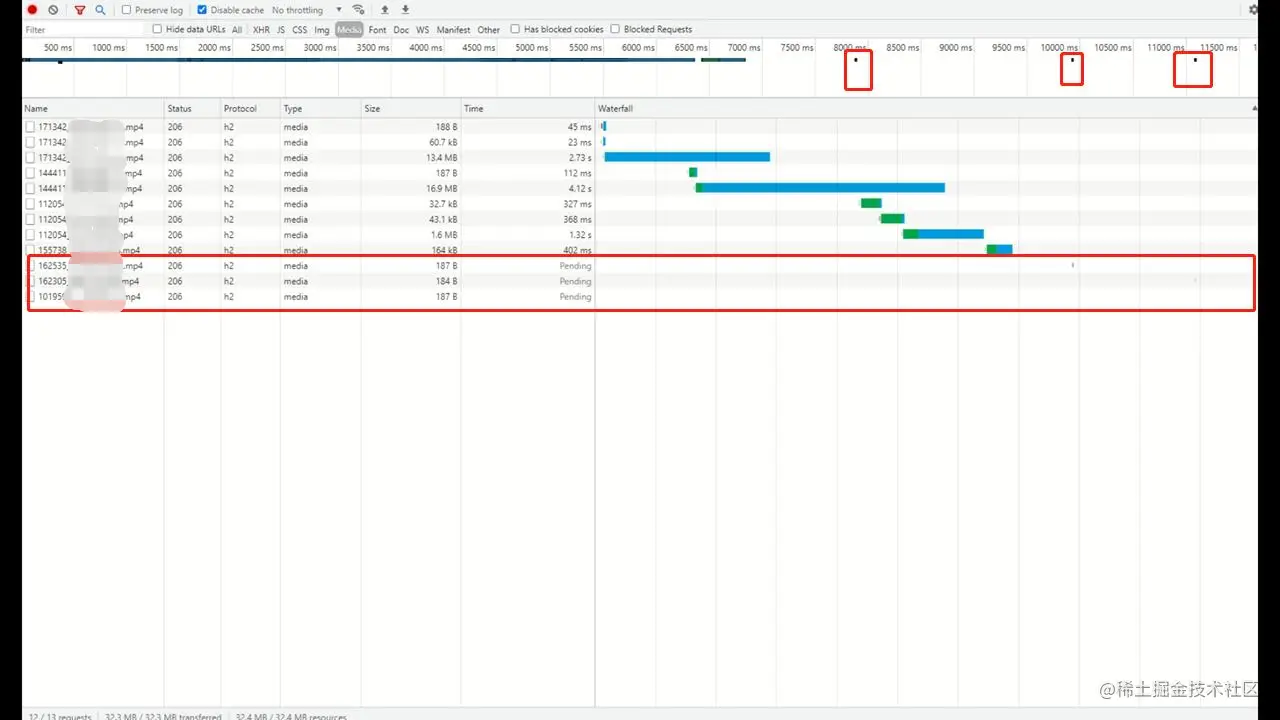Click the Waterfall column sort arrow
Screen dimensions: 1280x720
tap(1254, 108)
